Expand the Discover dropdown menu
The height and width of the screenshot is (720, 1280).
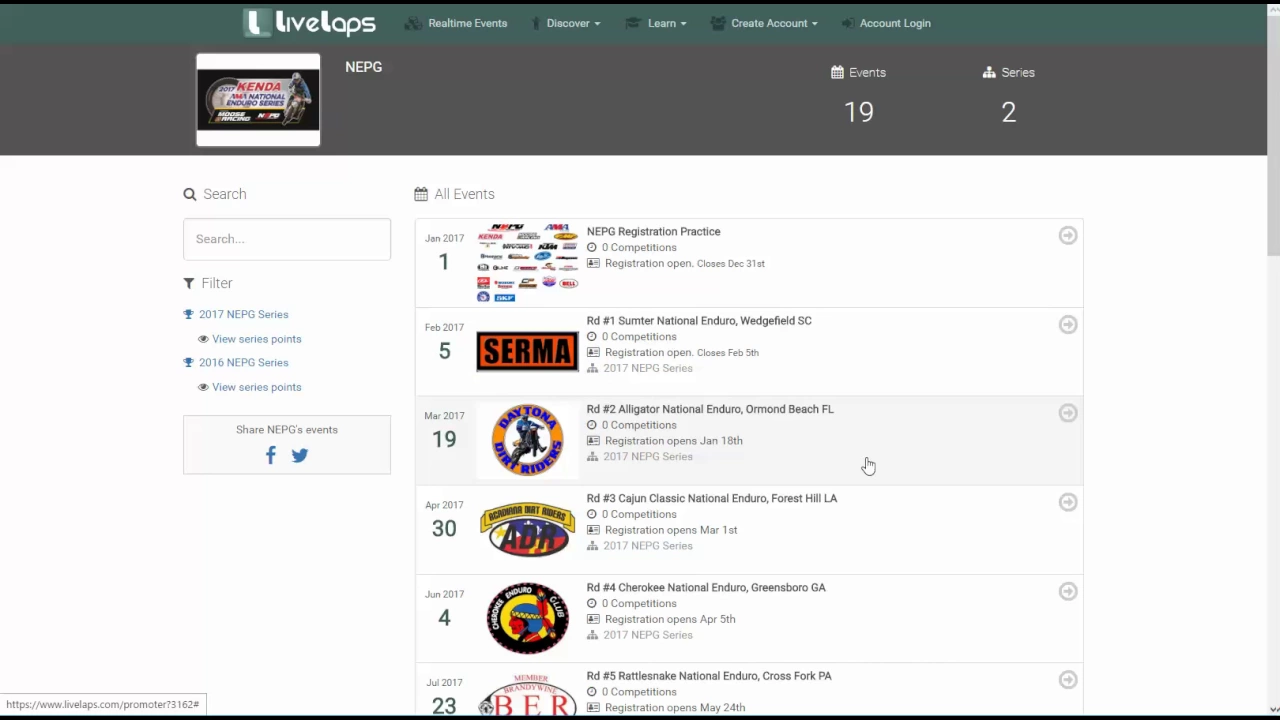(x=565, y=23)
